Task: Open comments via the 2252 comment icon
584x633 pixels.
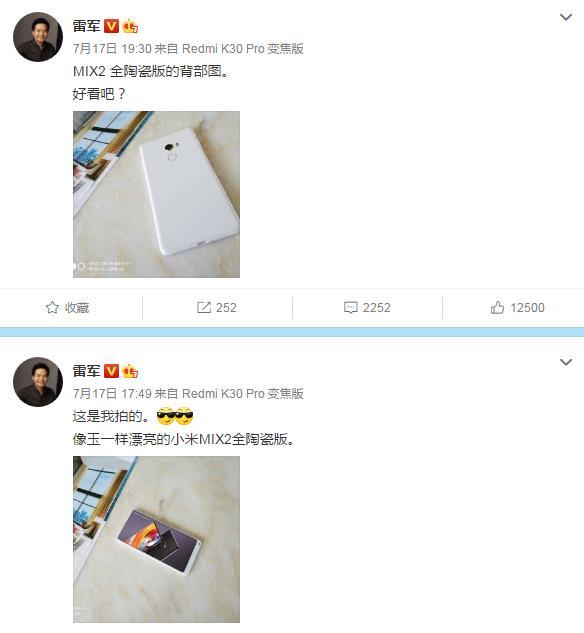Action: click(350, 308)
